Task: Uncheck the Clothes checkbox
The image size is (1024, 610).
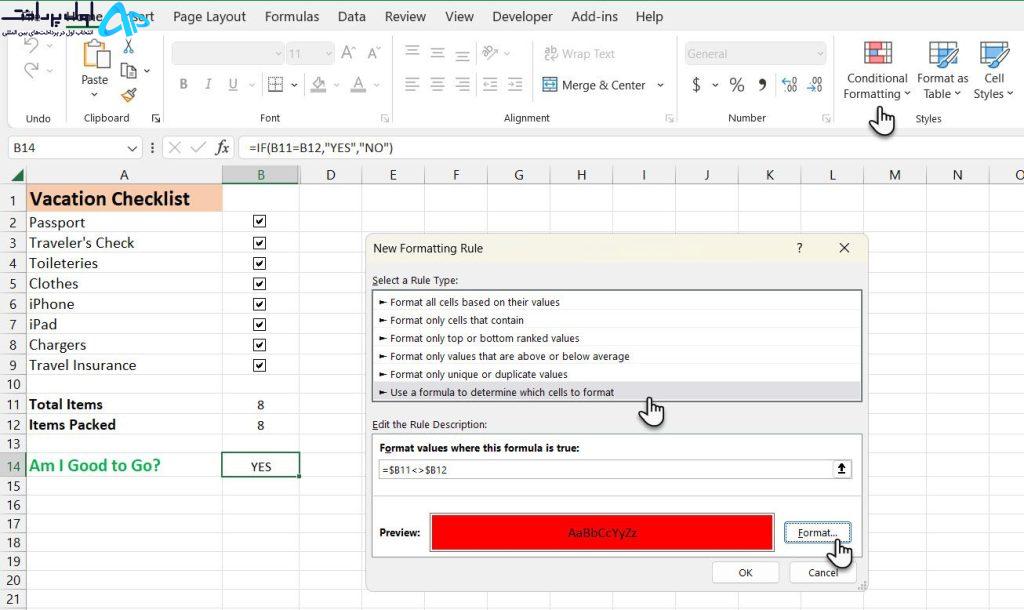Action: (259, 283)
